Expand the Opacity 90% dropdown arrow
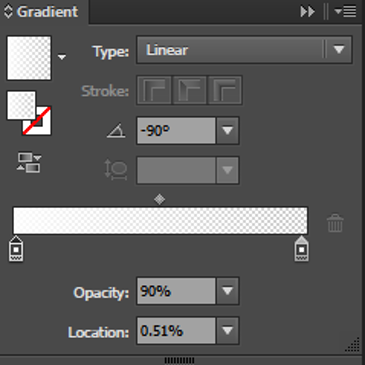This screenshot has height=365, width=365. click(x=228, y=291)
